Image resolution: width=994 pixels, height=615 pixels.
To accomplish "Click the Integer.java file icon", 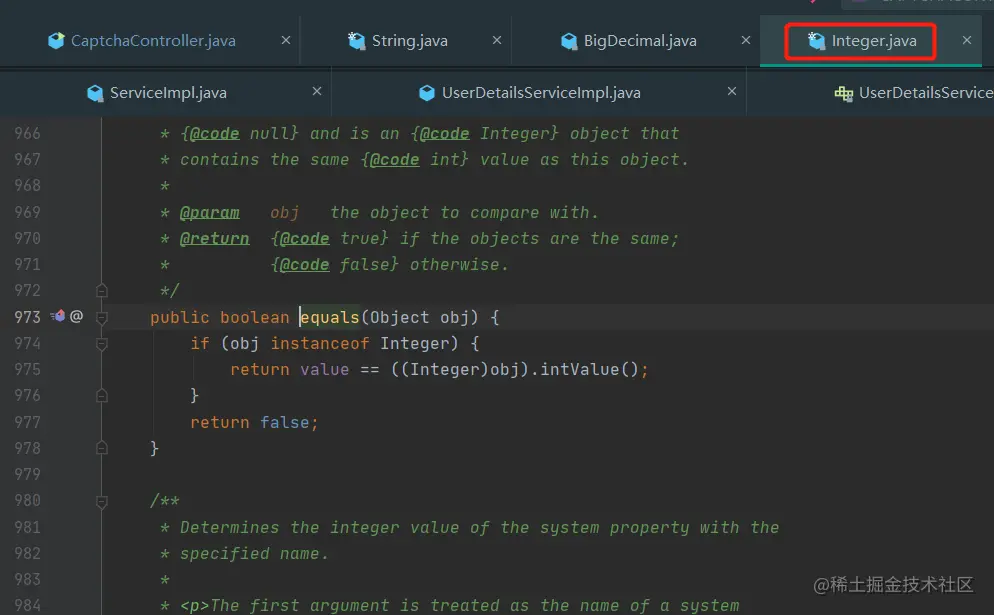I will click(816, 41).
